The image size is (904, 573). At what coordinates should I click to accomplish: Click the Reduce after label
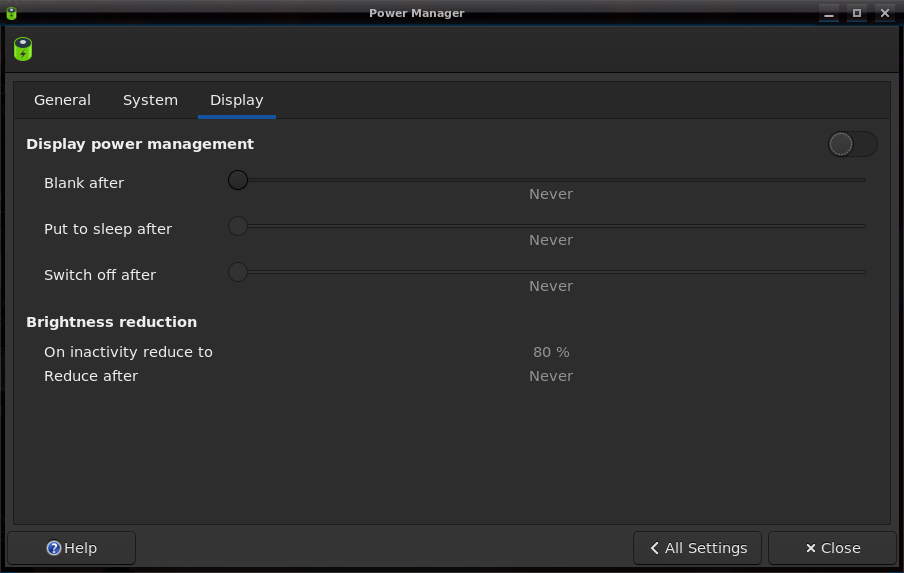pos(91,376)
